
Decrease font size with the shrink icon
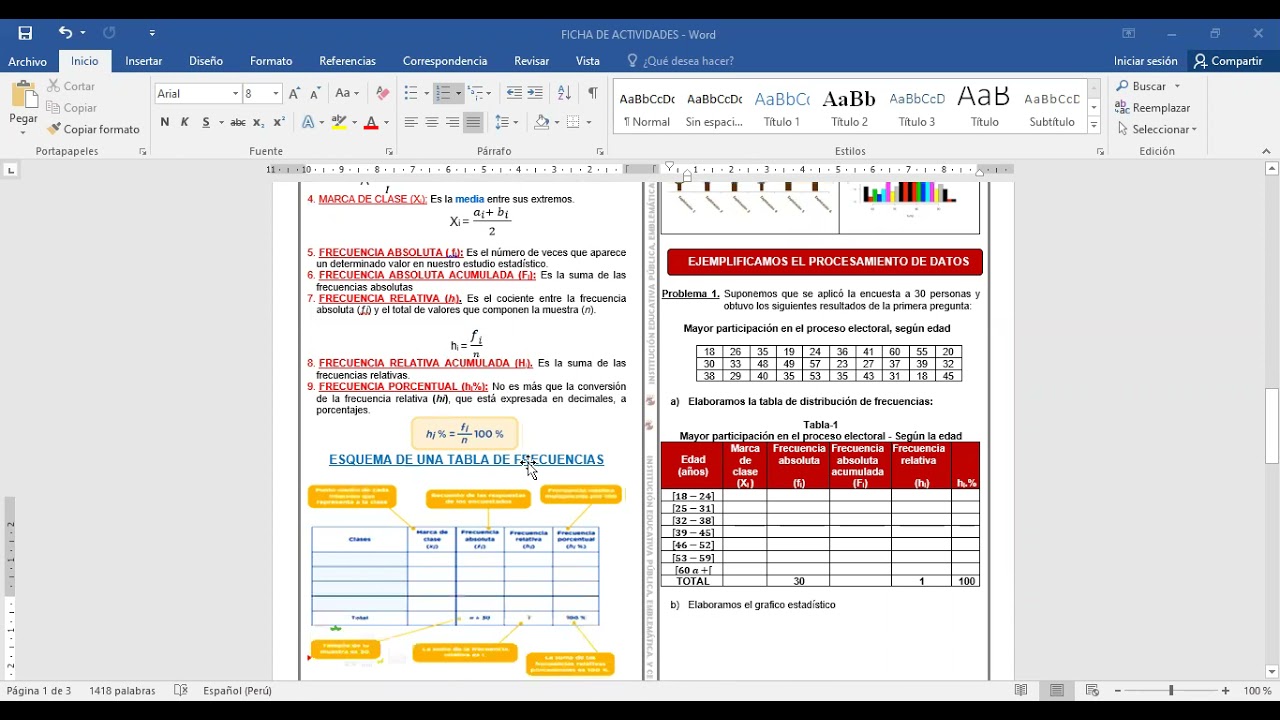point(316,93)
